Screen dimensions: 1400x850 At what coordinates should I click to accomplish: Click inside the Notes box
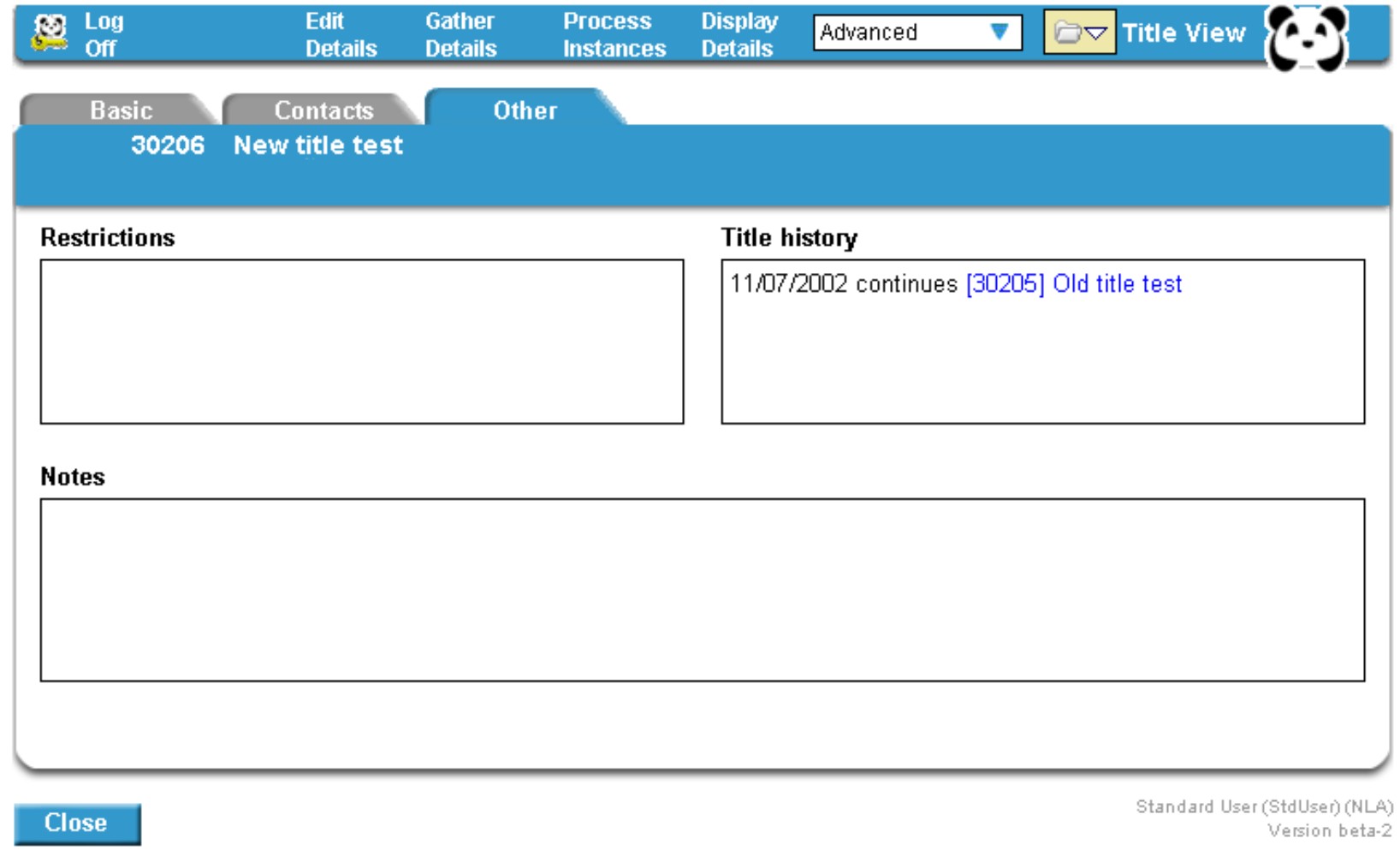(703, 590)
